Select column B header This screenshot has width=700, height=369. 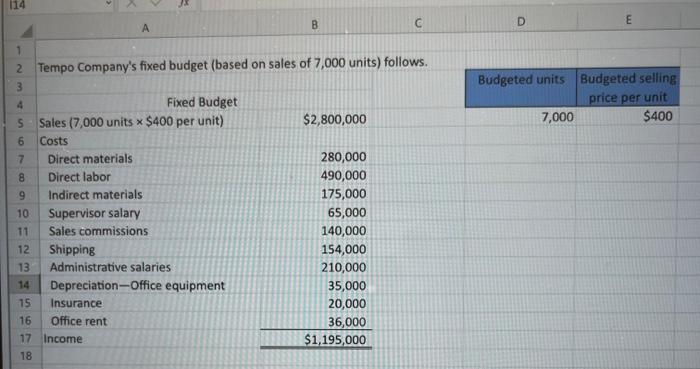pyautogui.click(x=314, y=25)
